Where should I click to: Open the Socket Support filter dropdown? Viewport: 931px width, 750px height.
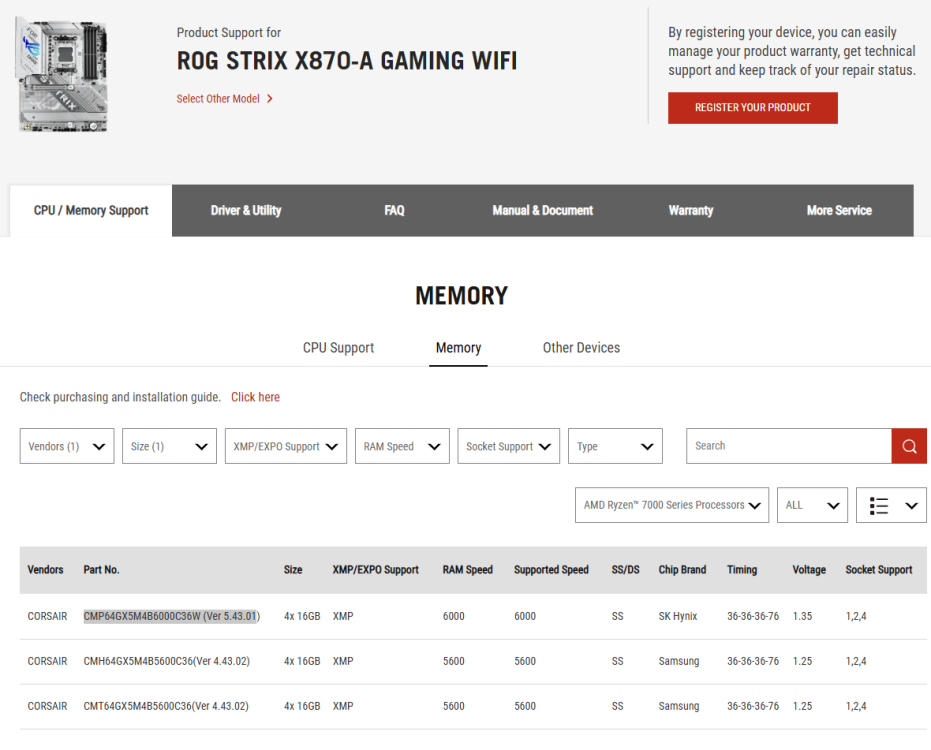(508, 446)
